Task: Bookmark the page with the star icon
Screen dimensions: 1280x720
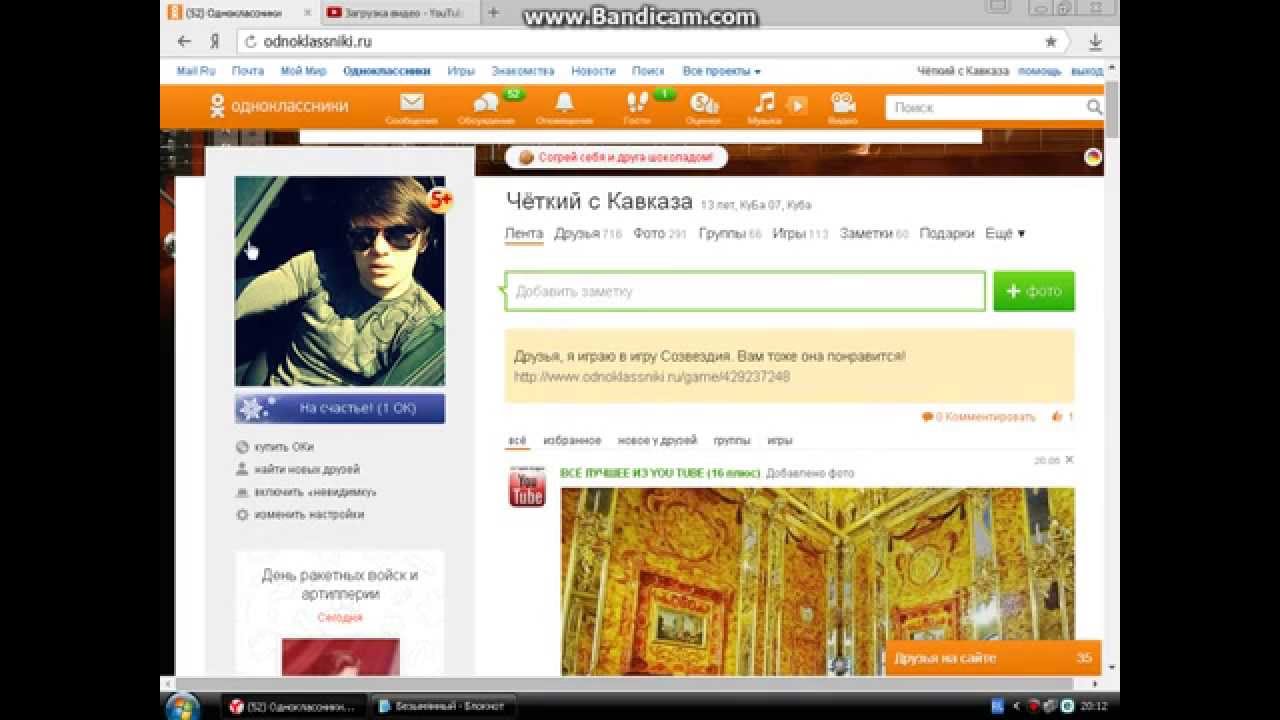Action: (1051, 42)
